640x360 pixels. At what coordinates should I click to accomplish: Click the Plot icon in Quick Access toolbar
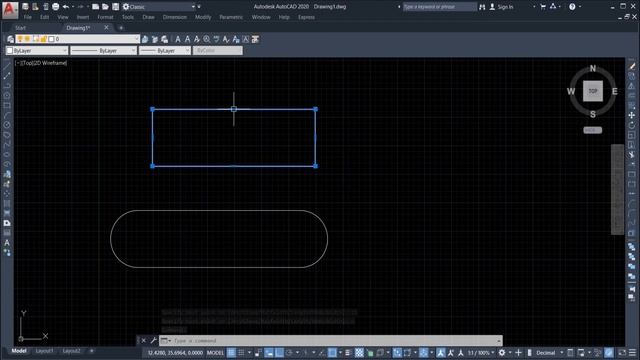[x=56, y=7]
